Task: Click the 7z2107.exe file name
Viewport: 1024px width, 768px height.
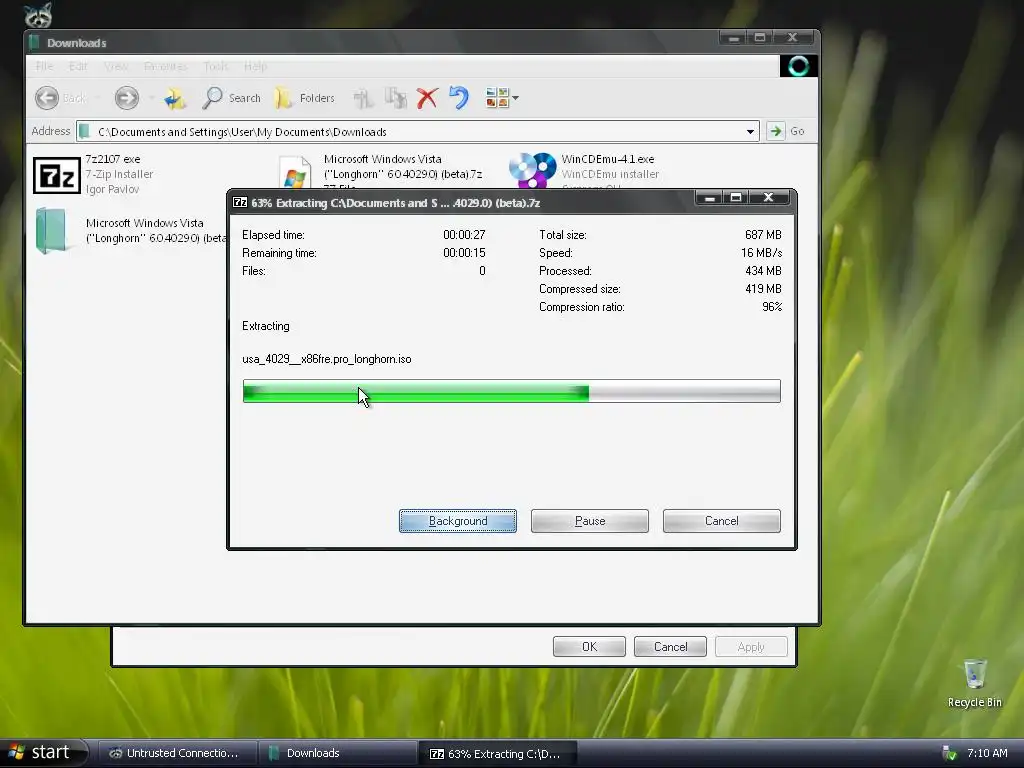Action: point(112,159)
